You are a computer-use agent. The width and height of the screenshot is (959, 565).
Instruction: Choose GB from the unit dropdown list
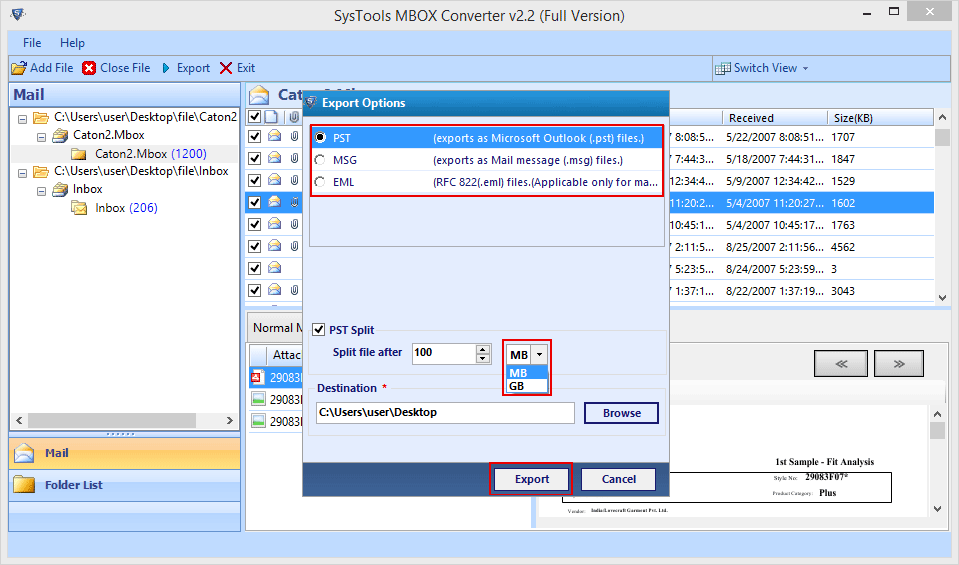[527, 386]
